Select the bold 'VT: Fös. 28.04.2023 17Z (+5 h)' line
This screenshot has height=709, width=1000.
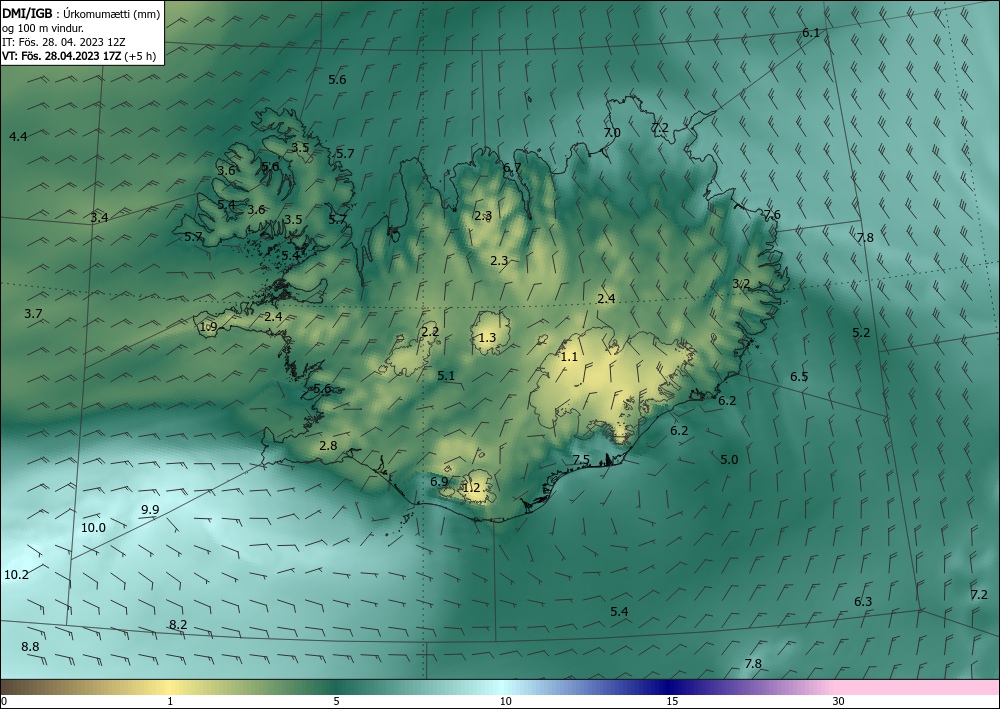tap(79, 56)
